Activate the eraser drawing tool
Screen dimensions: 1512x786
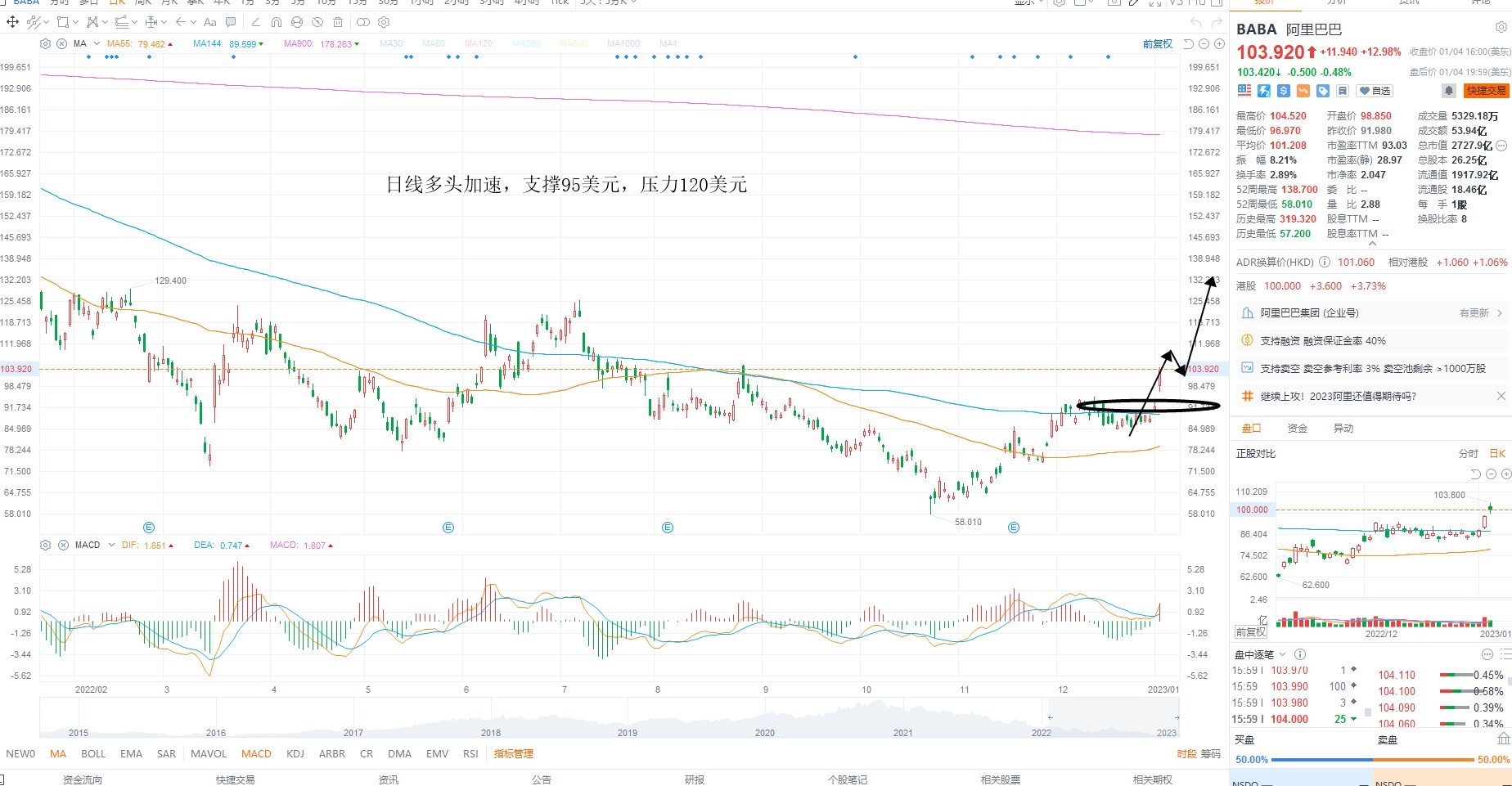tap(256, 22)
